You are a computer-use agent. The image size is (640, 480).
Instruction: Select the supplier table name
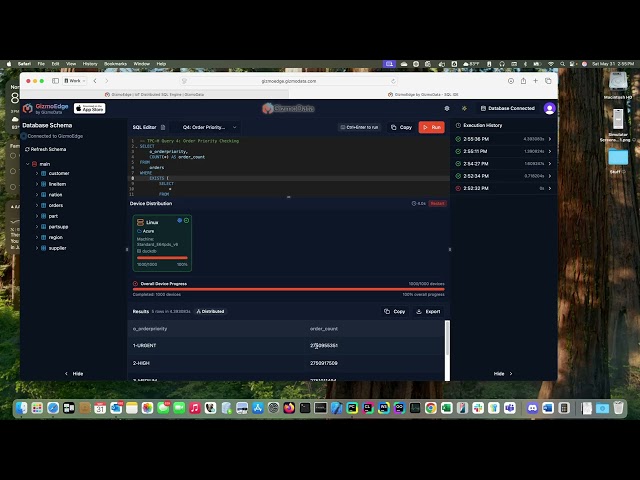(x=58, y=248)
